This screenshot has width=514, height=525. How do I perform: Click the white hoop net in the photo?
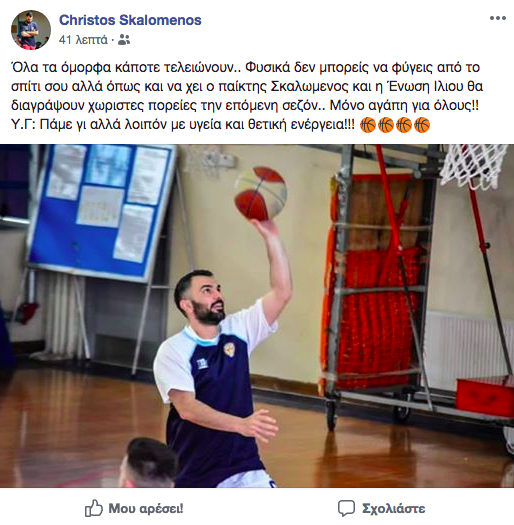click(474, 166)
